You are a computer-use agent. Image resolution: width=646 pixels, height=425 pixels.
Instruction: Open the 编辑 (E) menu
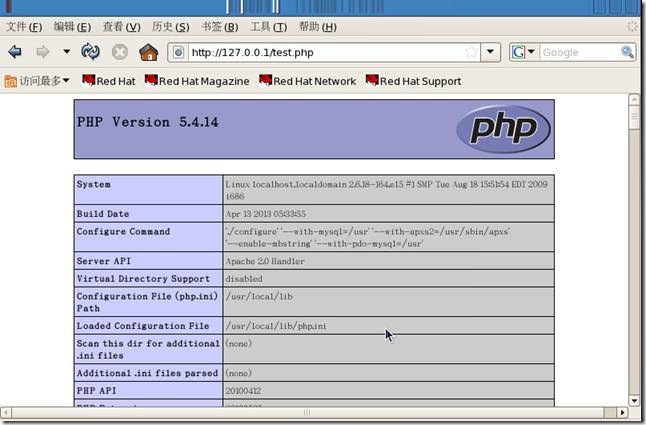(72, 27)
